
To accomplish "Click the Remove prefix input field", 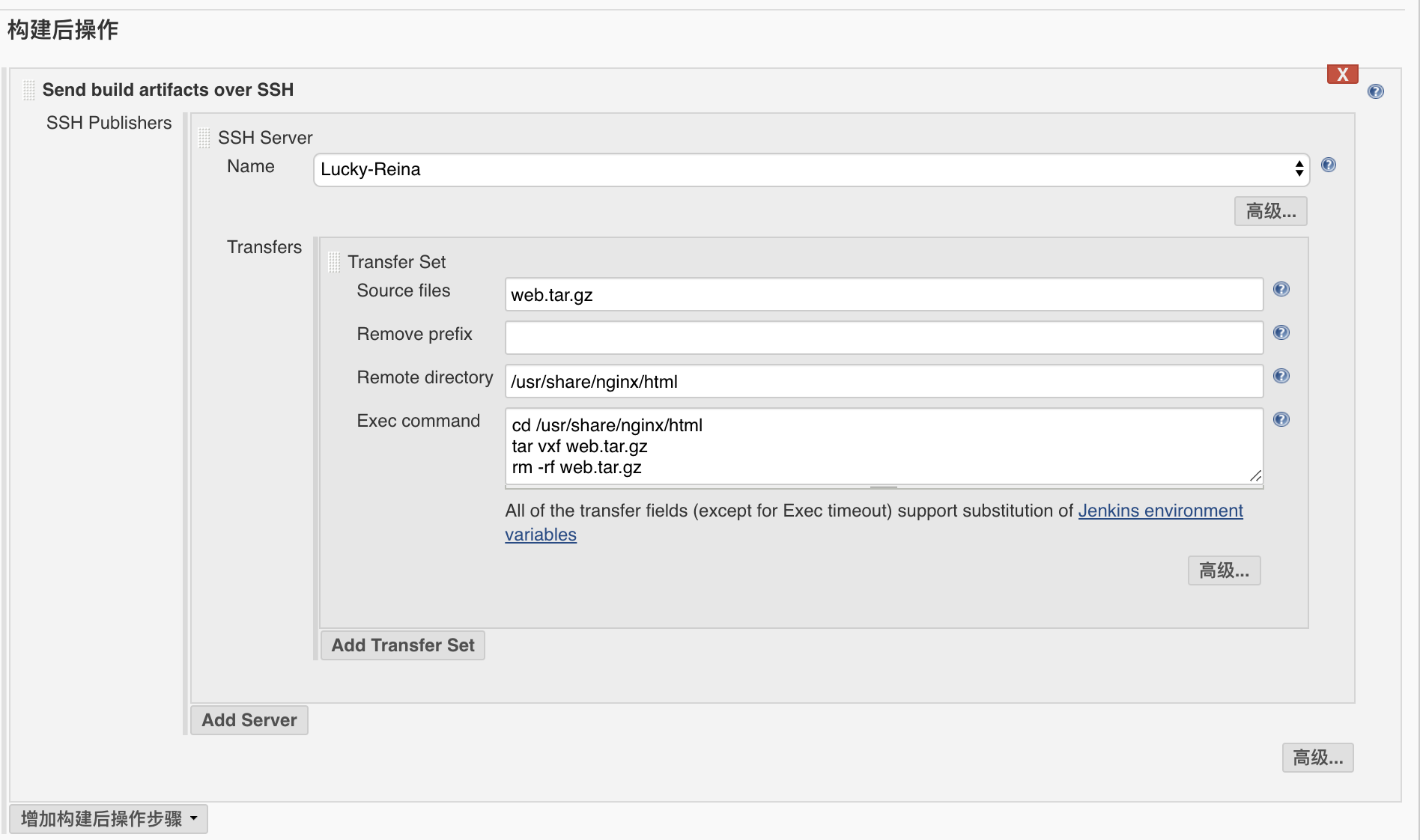I will [x=884, y=338].
